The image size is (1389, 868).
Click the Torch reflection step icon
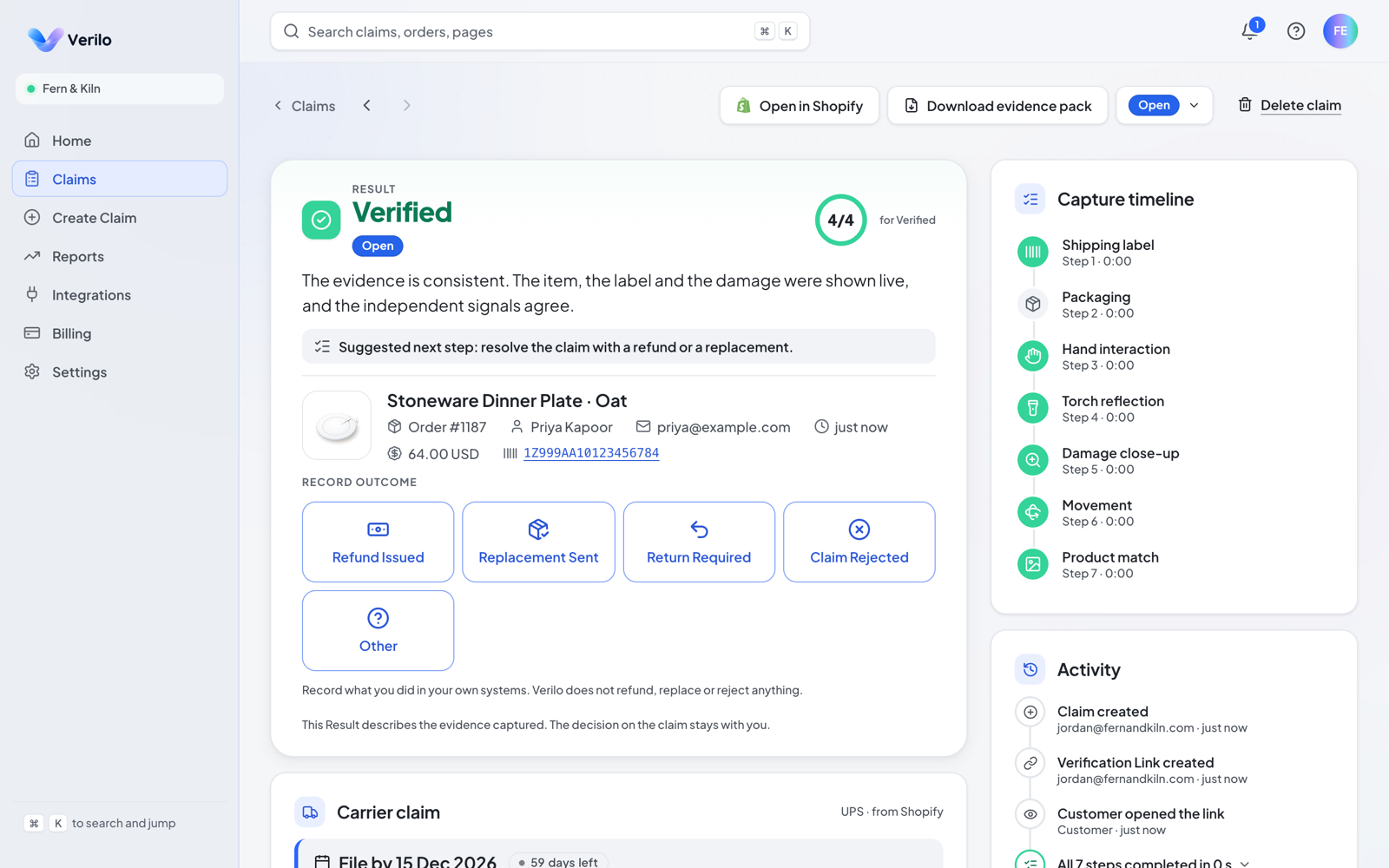(x=1032, y=409)
